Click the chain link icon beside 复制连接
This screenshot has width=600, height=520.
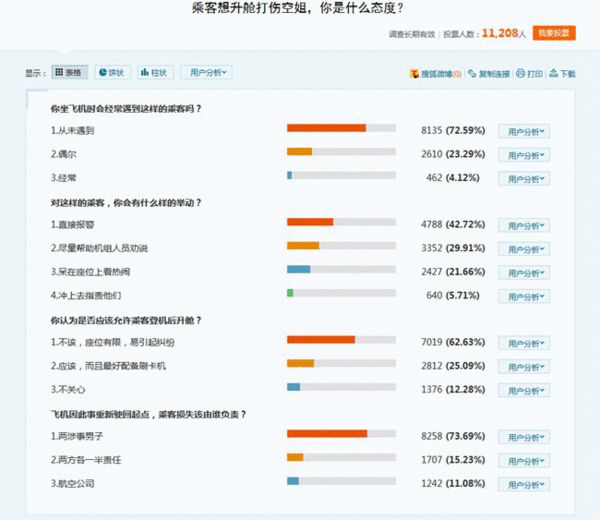pyautogui.click(x=472, y=73)
